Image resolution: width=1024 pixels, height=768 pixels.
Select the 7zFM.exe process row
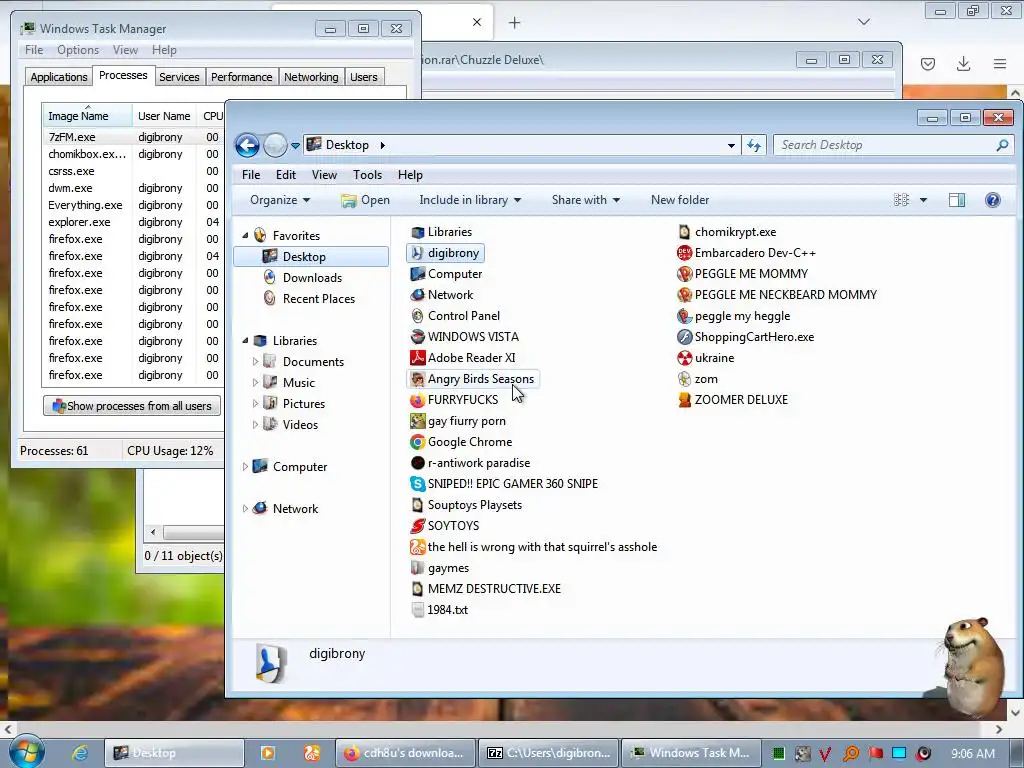coord(133,137)
